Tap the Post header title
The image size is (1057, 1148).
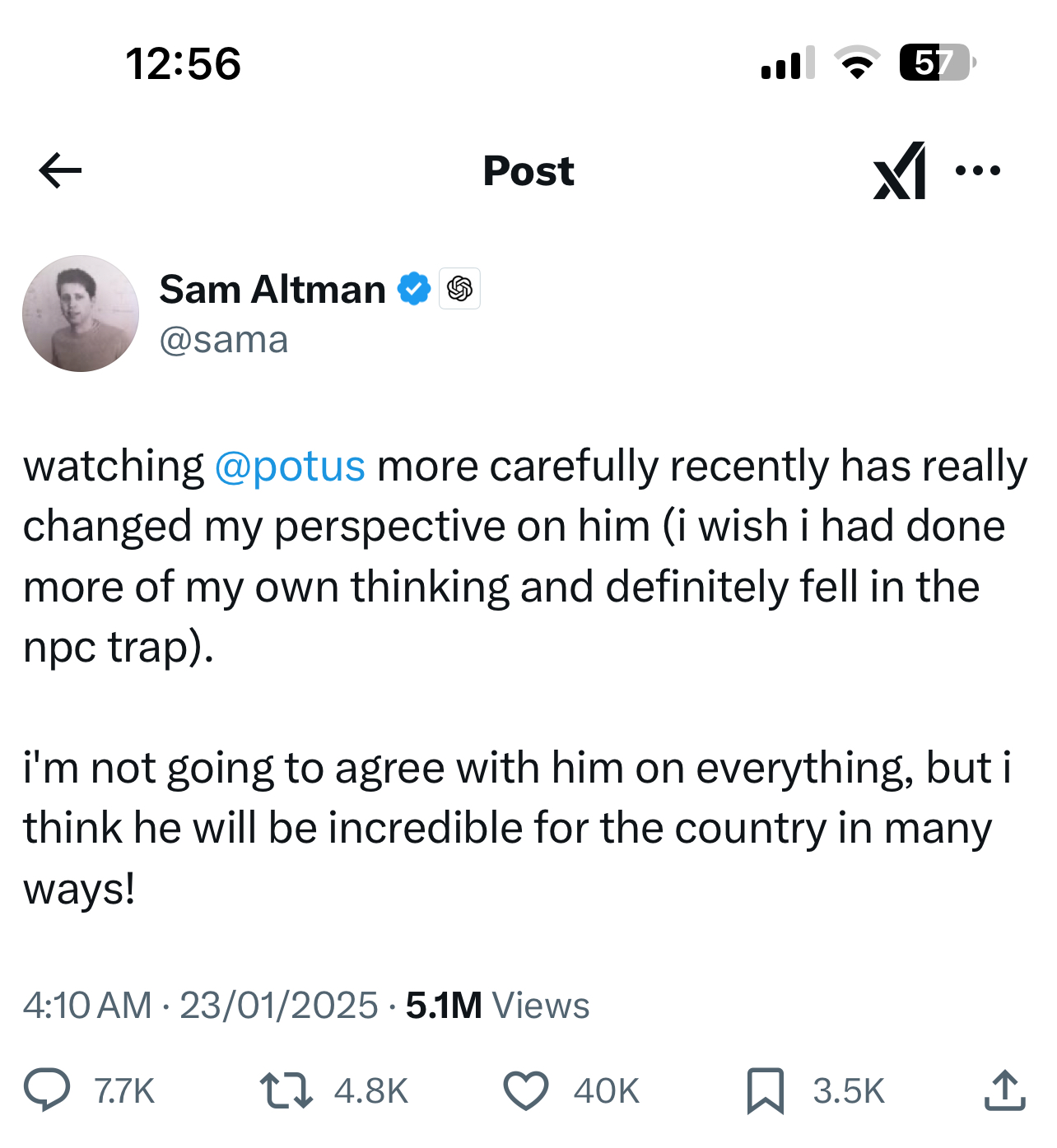[x=528, y=171]
